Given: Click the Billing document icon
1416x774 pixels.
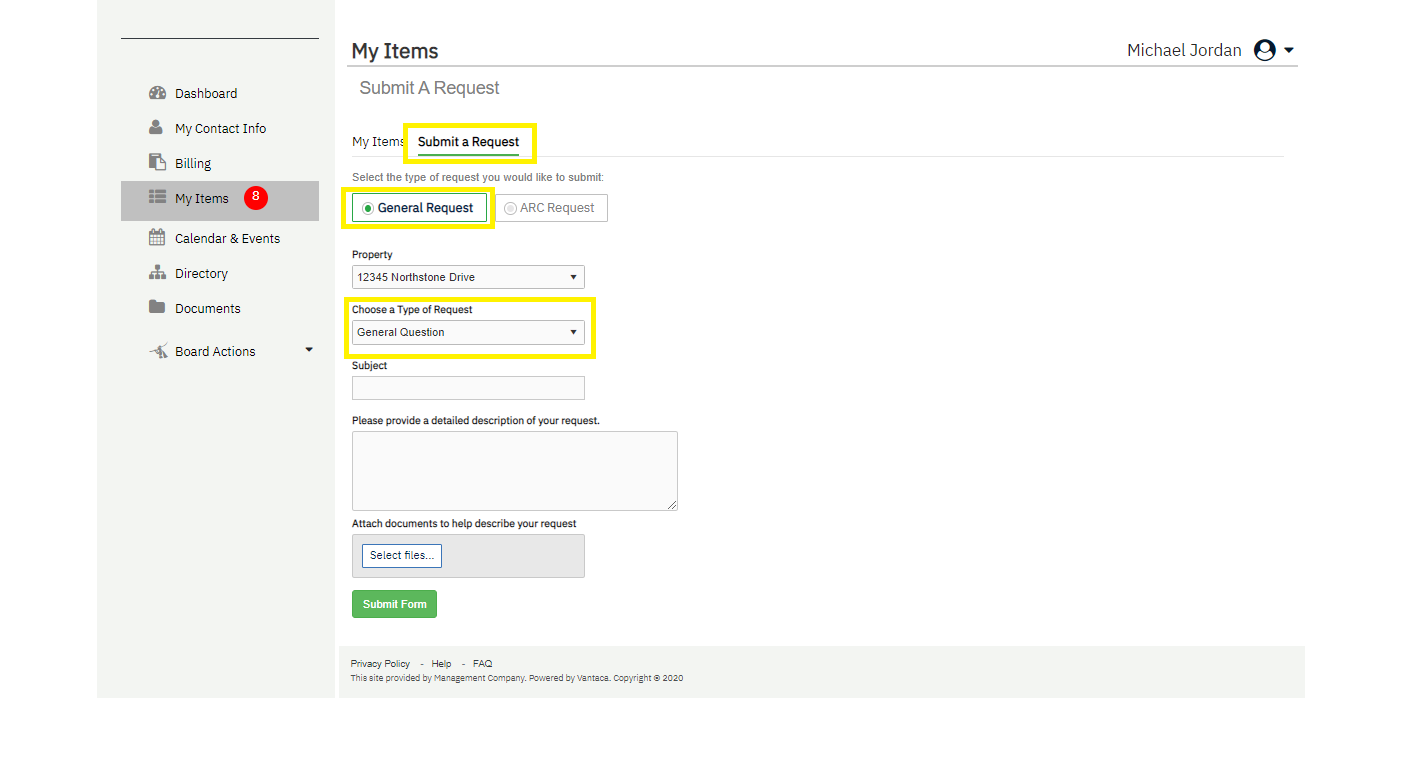Looking at the screenshot, I should click(157, 162).
